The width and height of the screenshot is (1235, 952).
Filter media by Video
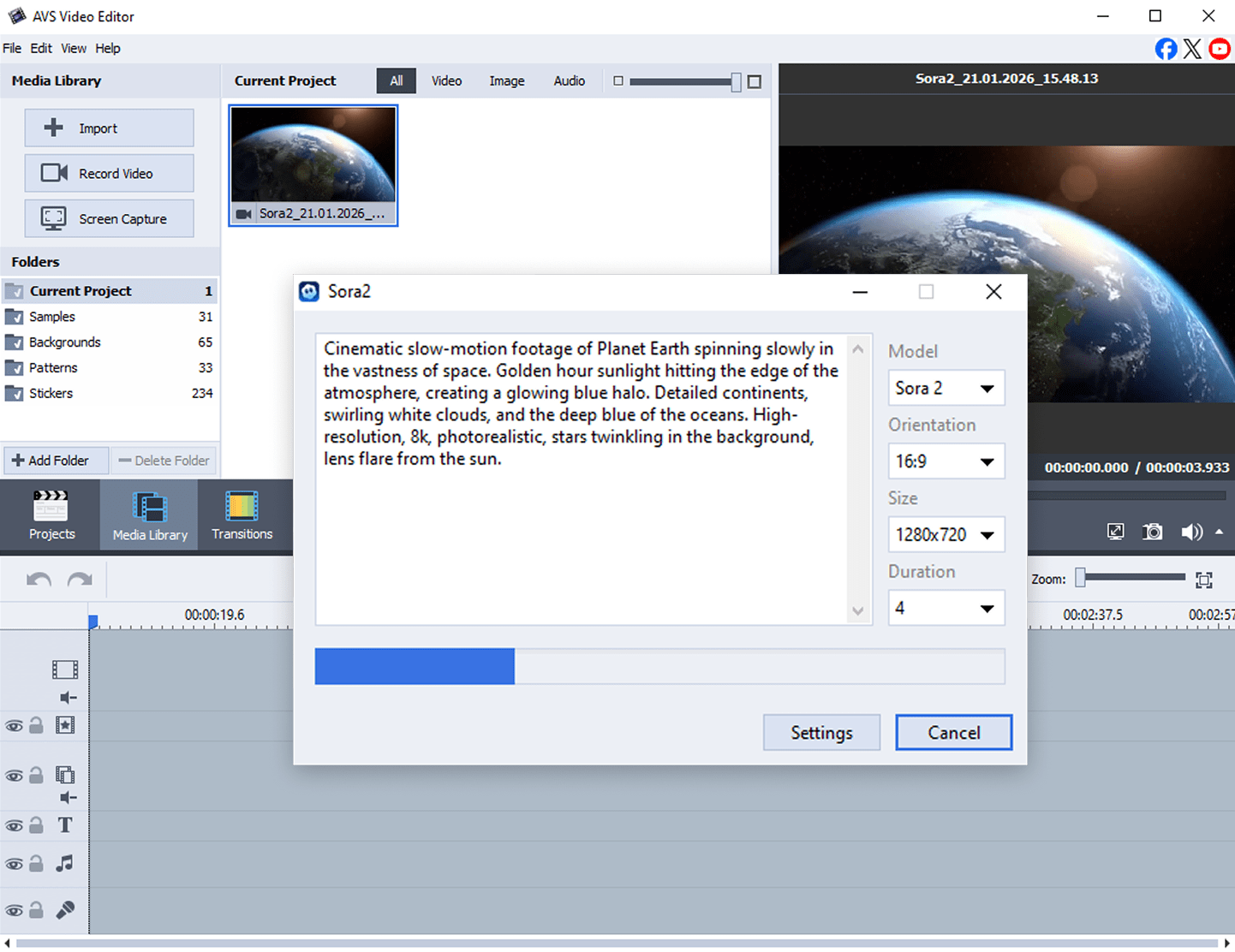click(446, 80)
